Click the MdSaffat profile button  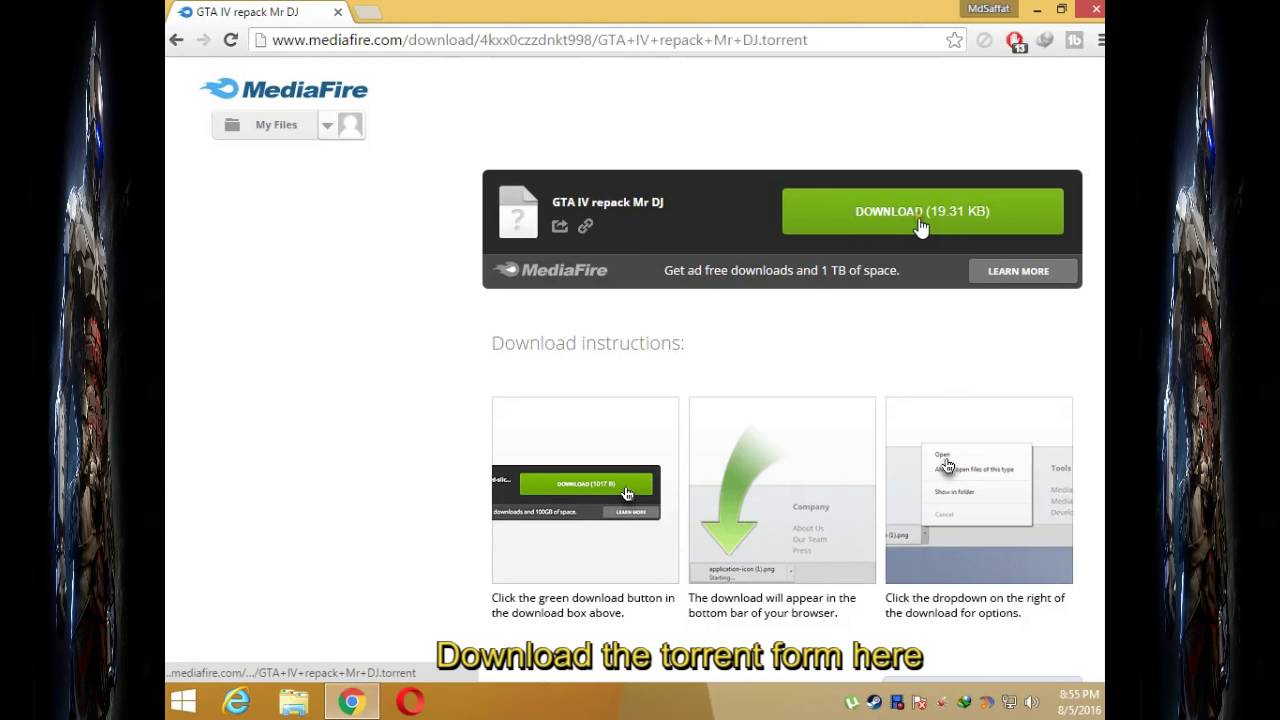click(988, 9)
